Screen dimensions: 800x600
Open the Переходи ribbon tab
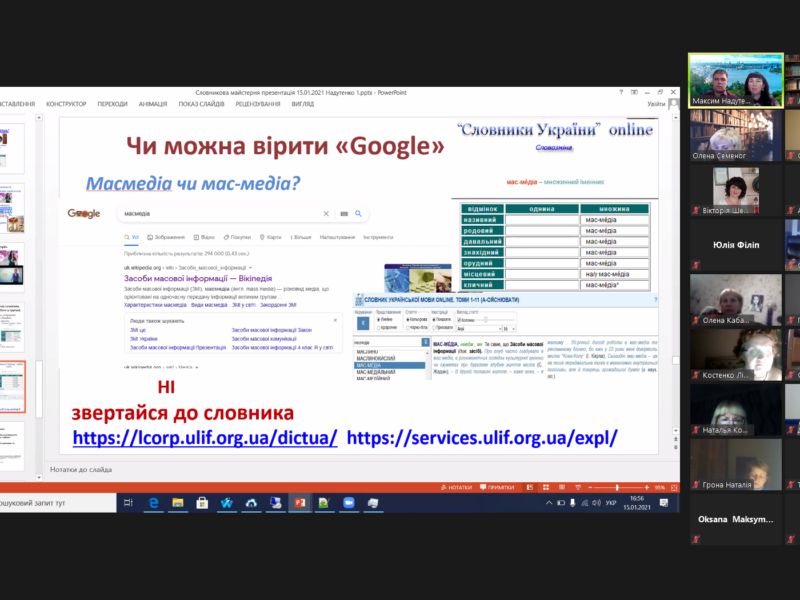(112, 104)
